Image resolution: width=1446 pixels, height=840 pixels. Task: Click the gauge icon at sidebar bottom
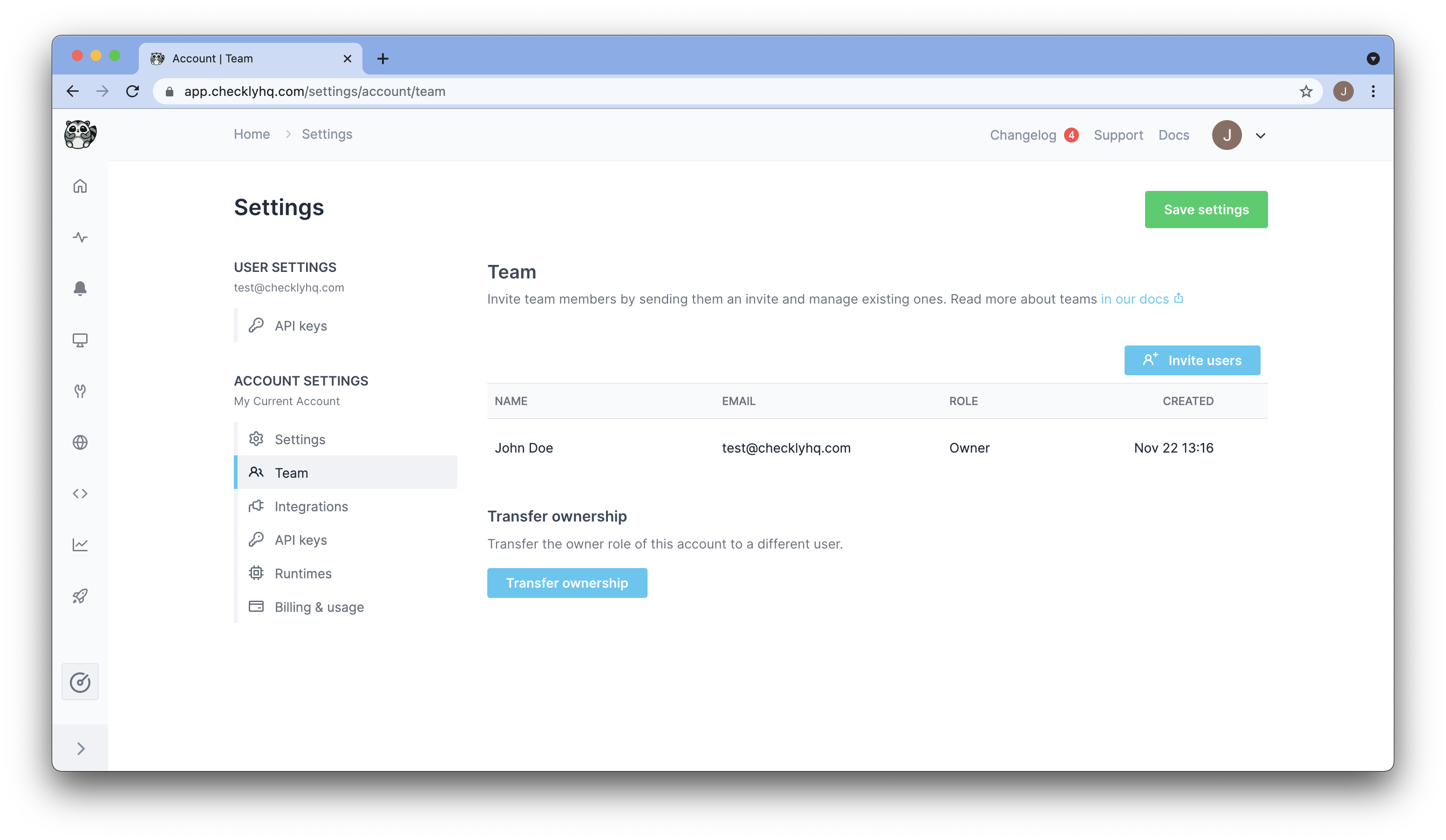pyautogui.click(x=80, y=682)
